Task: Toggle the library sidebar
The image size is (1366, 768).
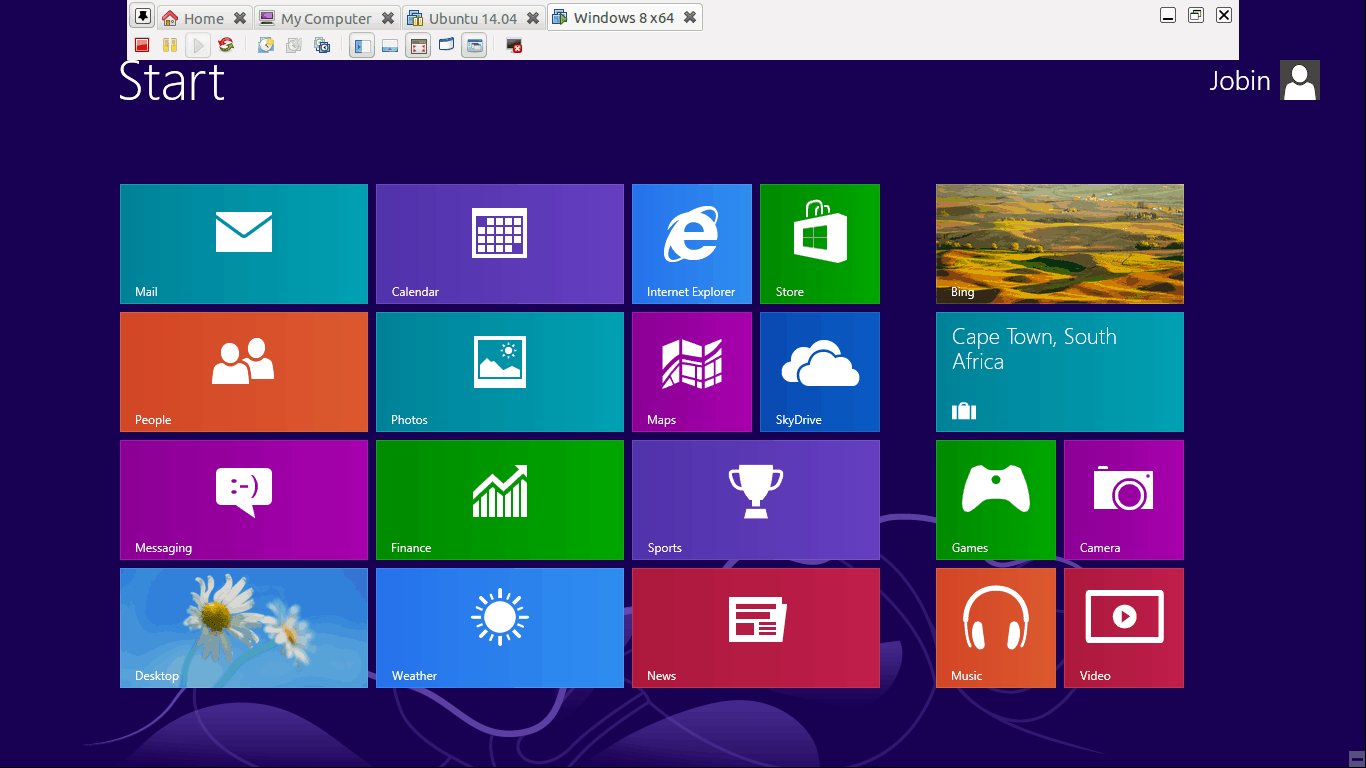Action: [x=361, y=45]
